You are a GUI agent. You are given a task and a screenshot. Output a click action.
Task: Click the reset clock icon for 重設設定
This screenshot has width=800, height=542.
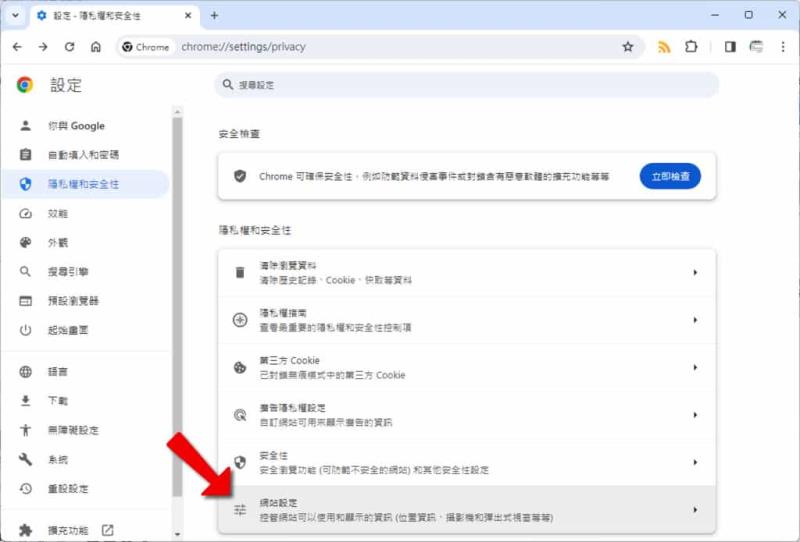[26, 488]
